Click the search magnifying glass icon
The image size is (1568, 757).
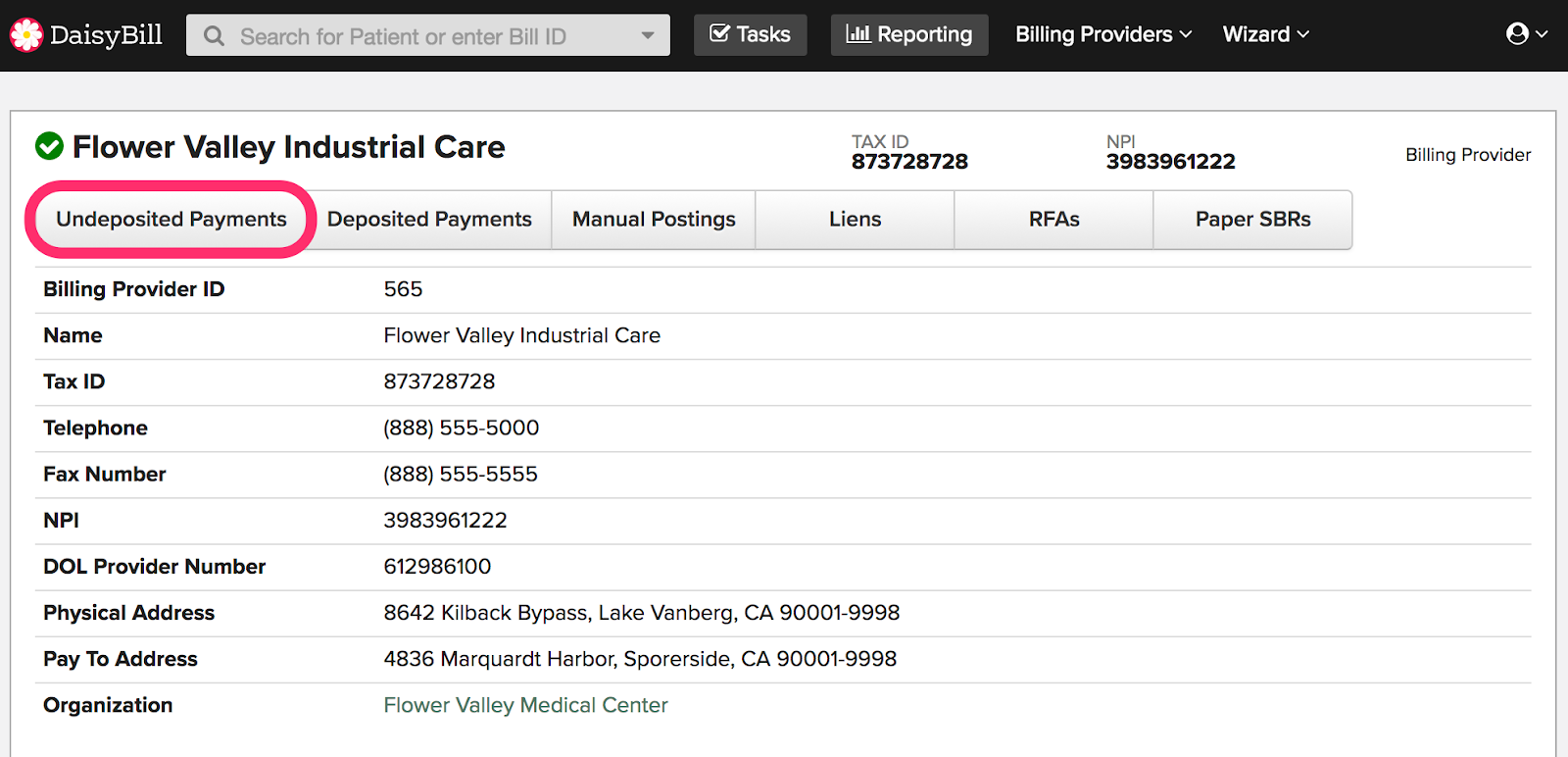214,36
